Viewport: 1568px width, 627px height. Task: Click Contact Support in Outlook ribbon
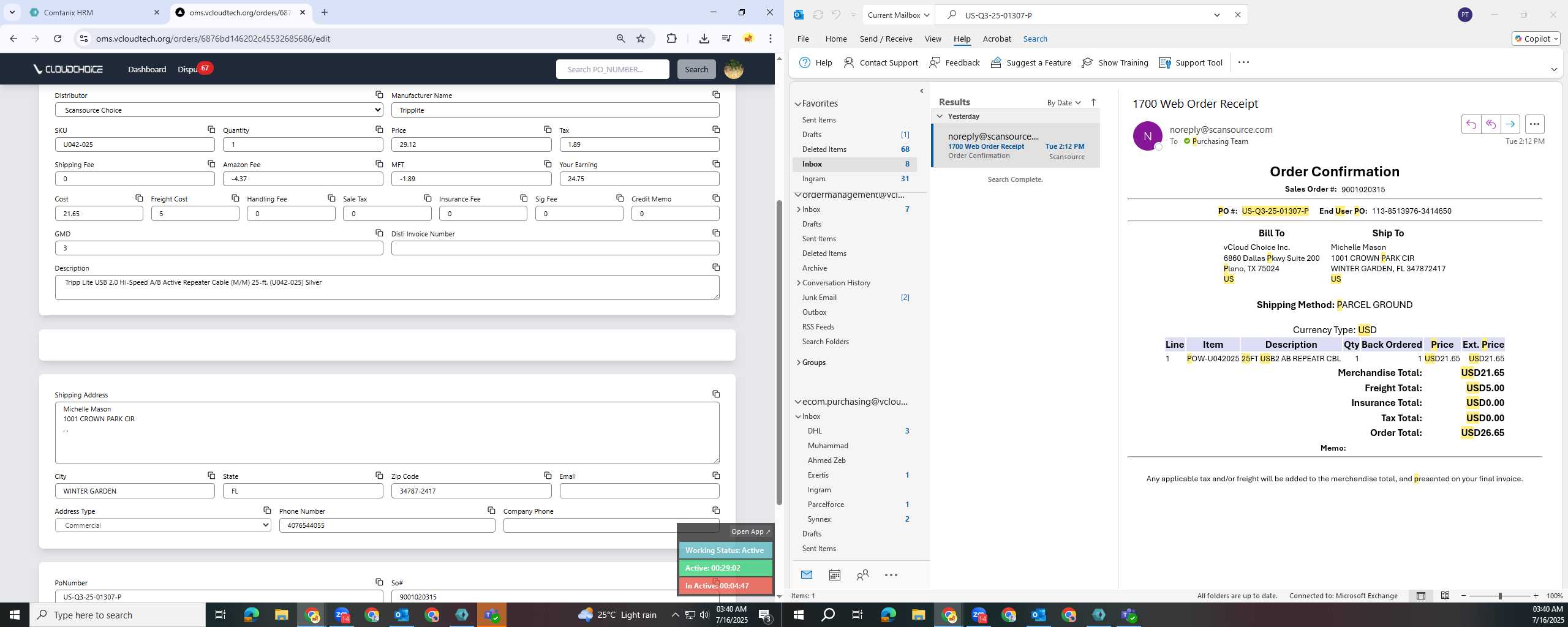coord(881,62)
